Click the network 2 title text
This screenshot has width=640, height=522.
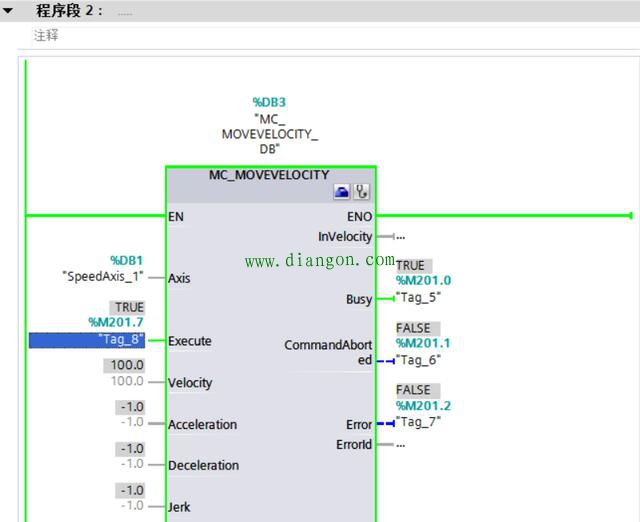[x=69, y=11]
